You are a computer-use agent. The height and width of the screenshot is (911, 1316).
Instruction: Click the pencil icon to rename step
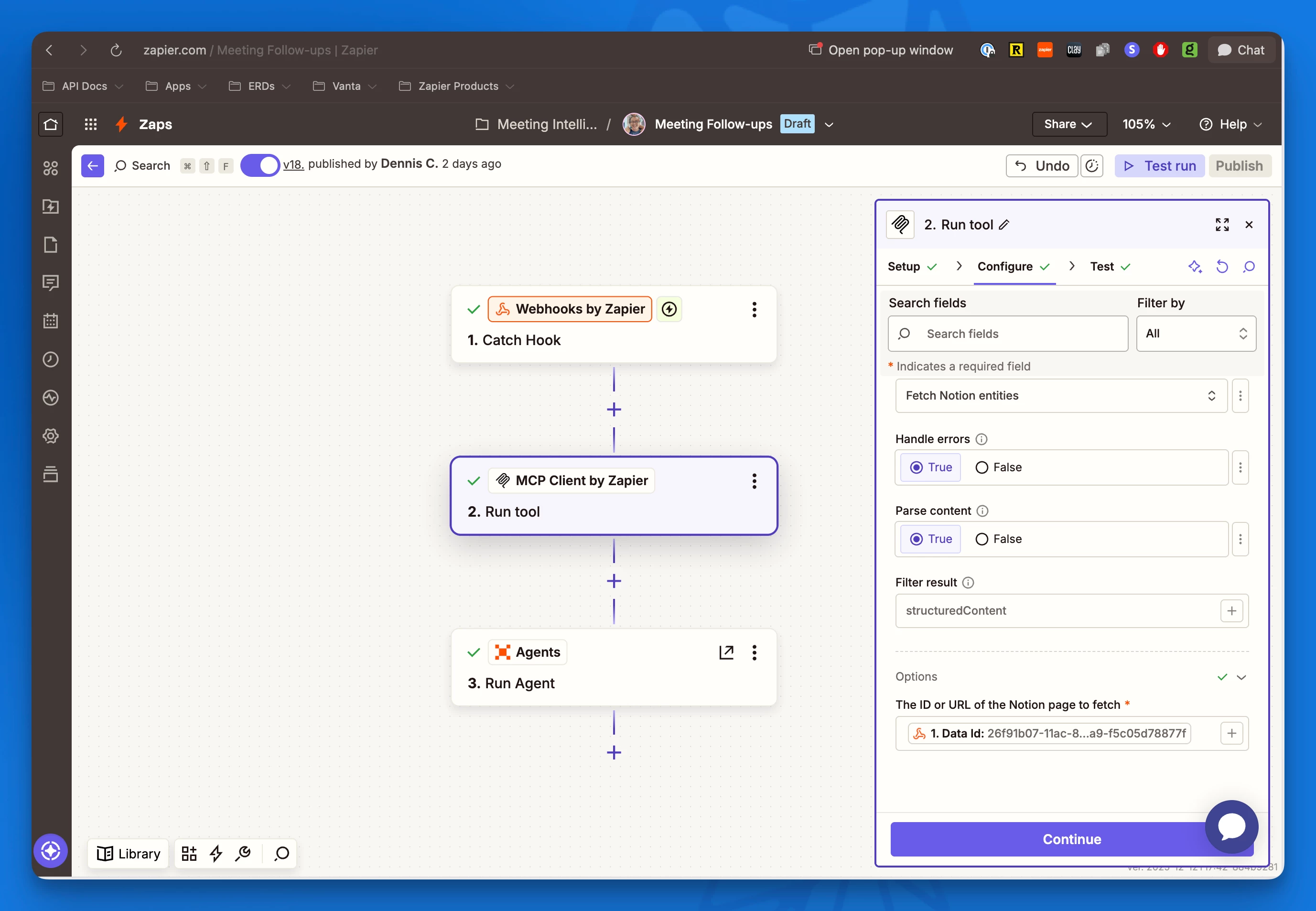(1004, 225)
